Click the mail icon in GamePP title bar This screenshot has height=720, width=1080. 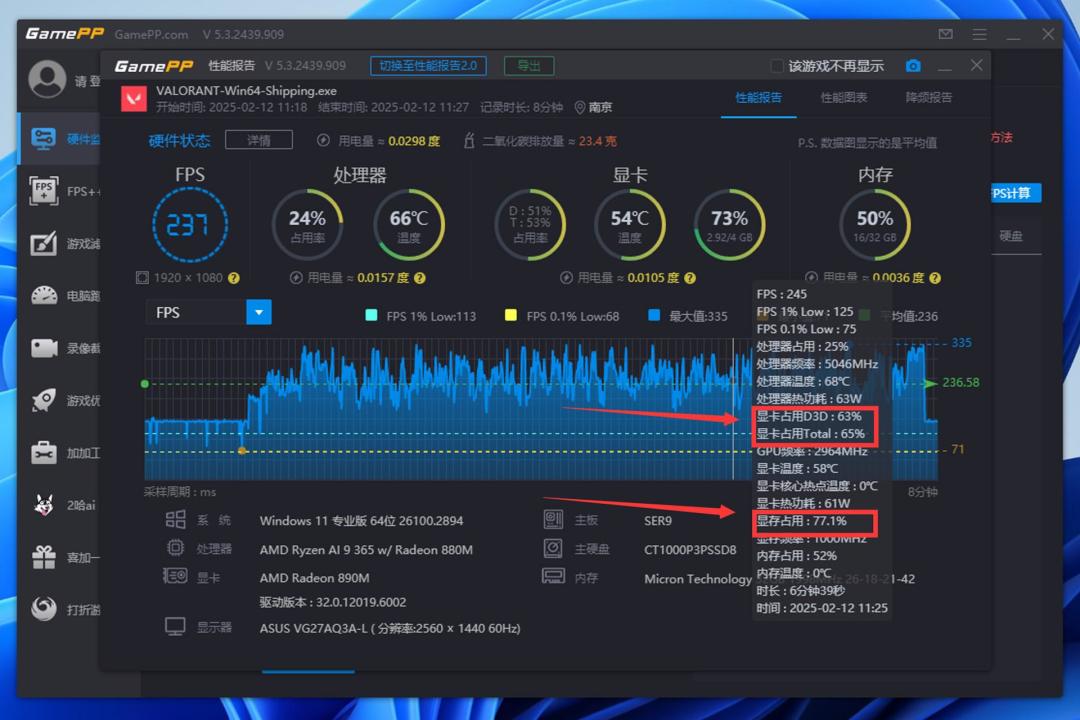coord(946,34)
